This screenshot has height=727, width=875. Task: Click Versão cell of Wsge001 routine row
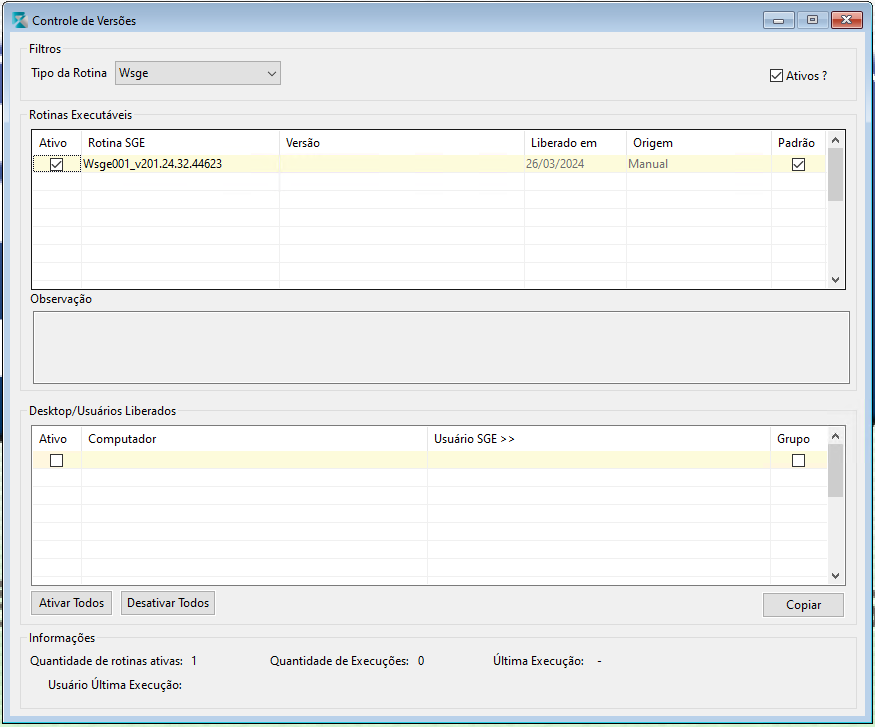click(x=402, y=164)
